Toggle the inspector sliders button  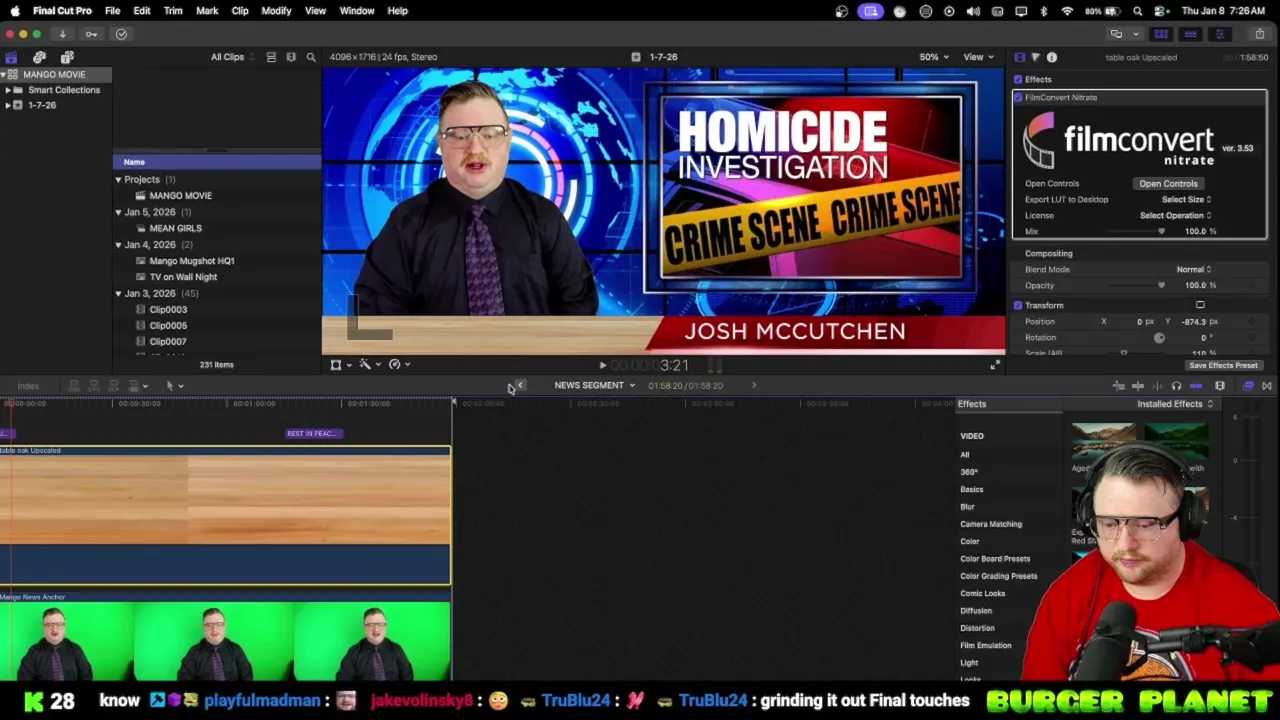1219,34
